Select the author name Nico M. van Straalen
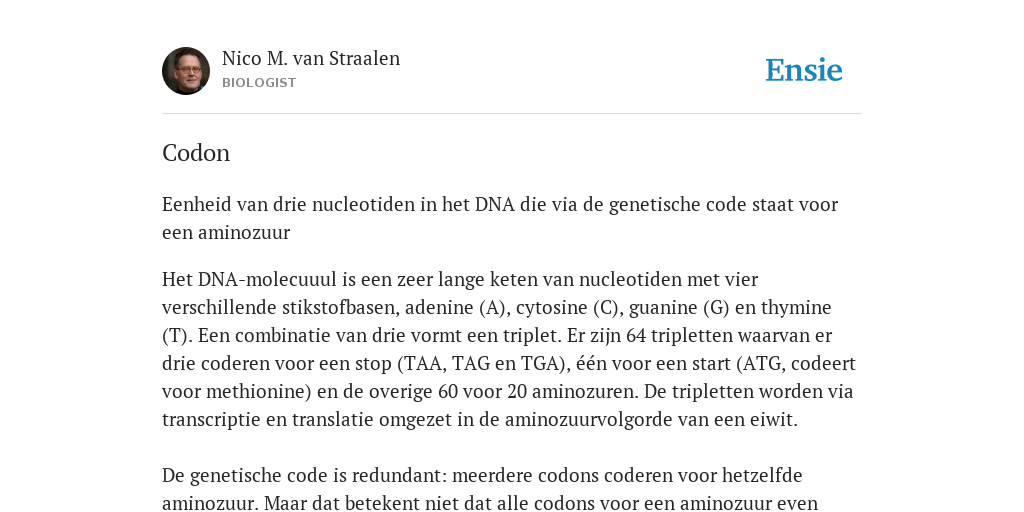 tap(311, 58)
